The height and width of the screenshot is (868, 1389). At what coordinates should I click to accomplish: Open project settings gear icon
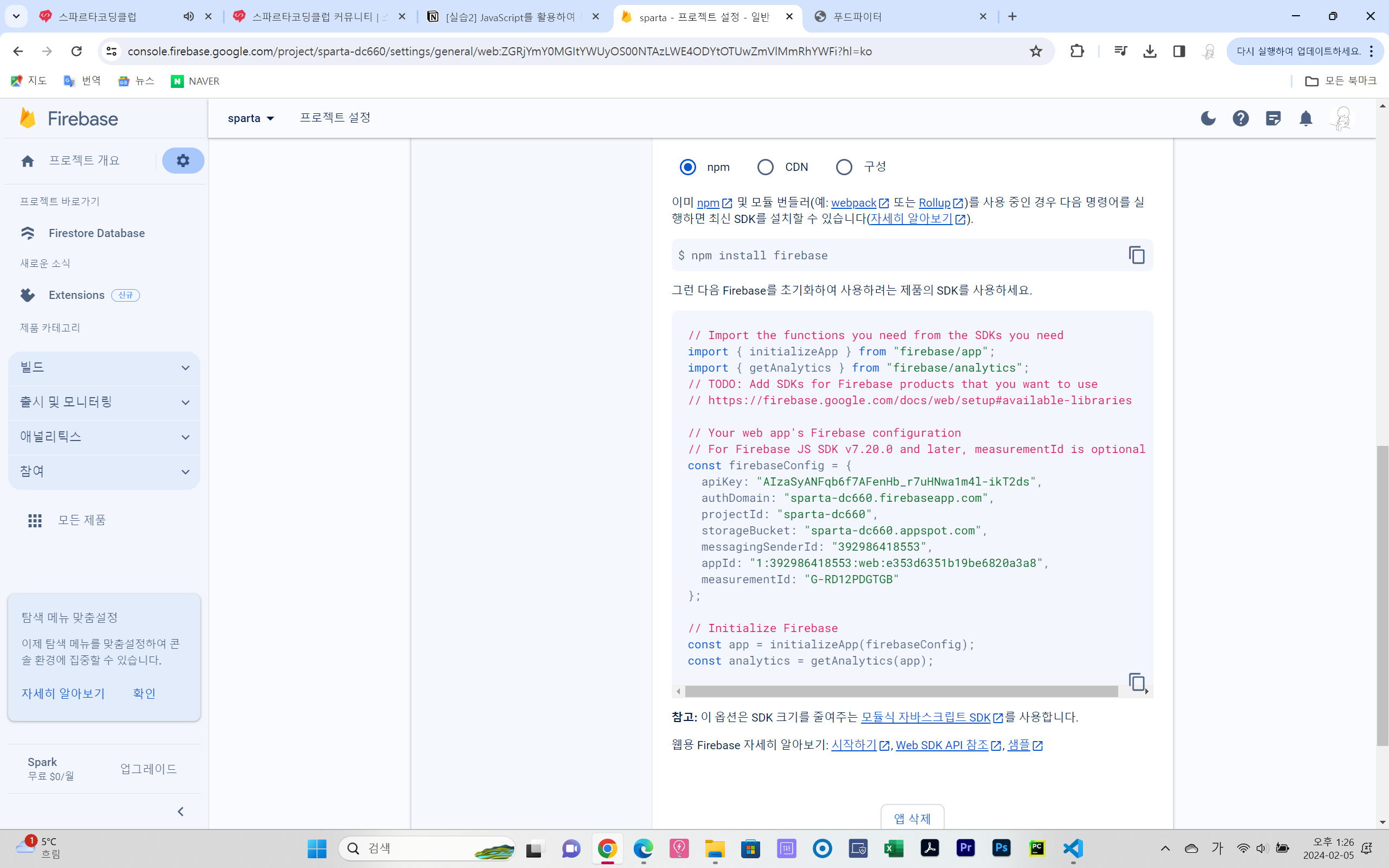point(183,161)
